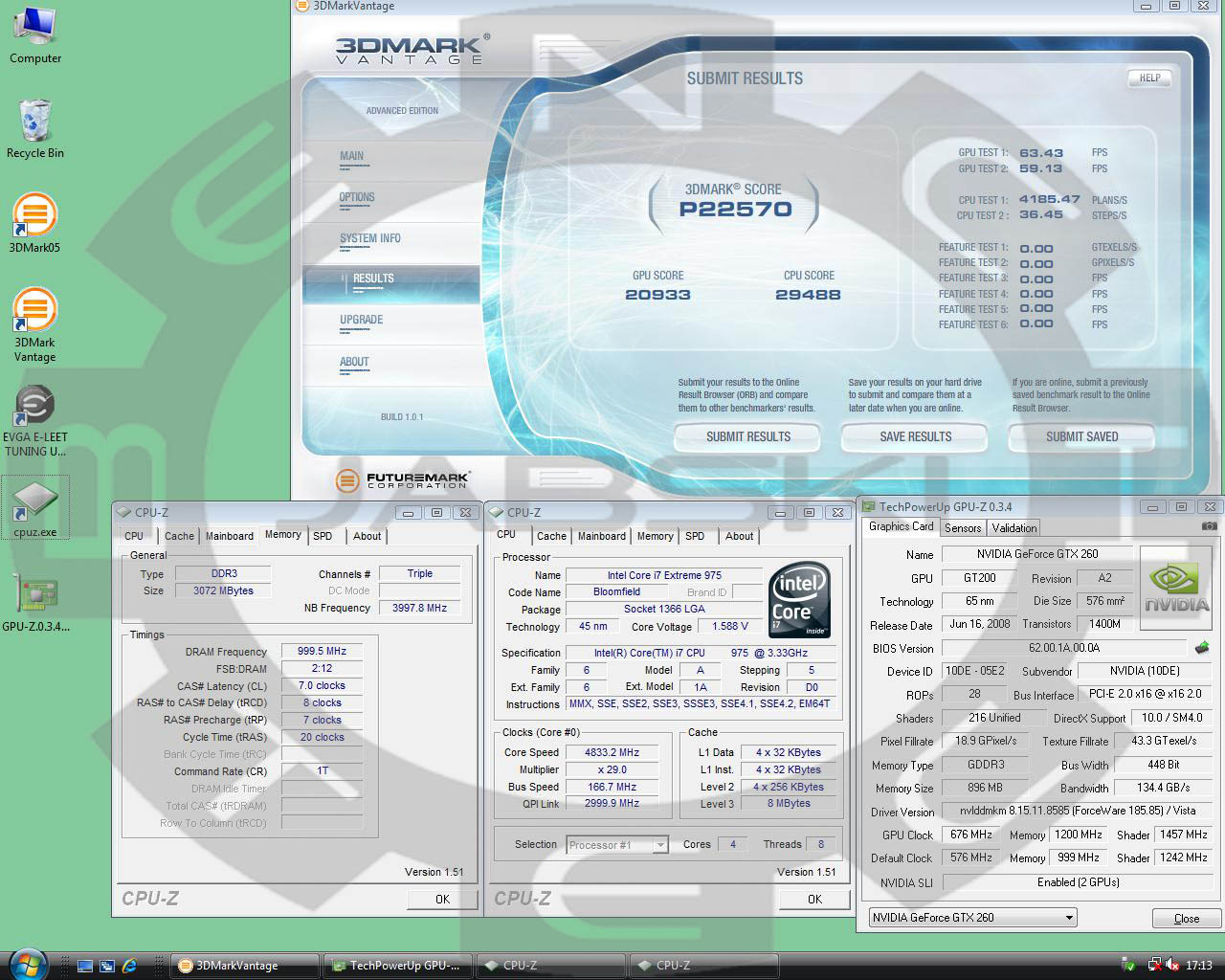Image resolution: width=1225 pixels, height=980 pixels.
Task: Click the GPU-Z screenshot camera icon
Action: (x=1210, y=526)
